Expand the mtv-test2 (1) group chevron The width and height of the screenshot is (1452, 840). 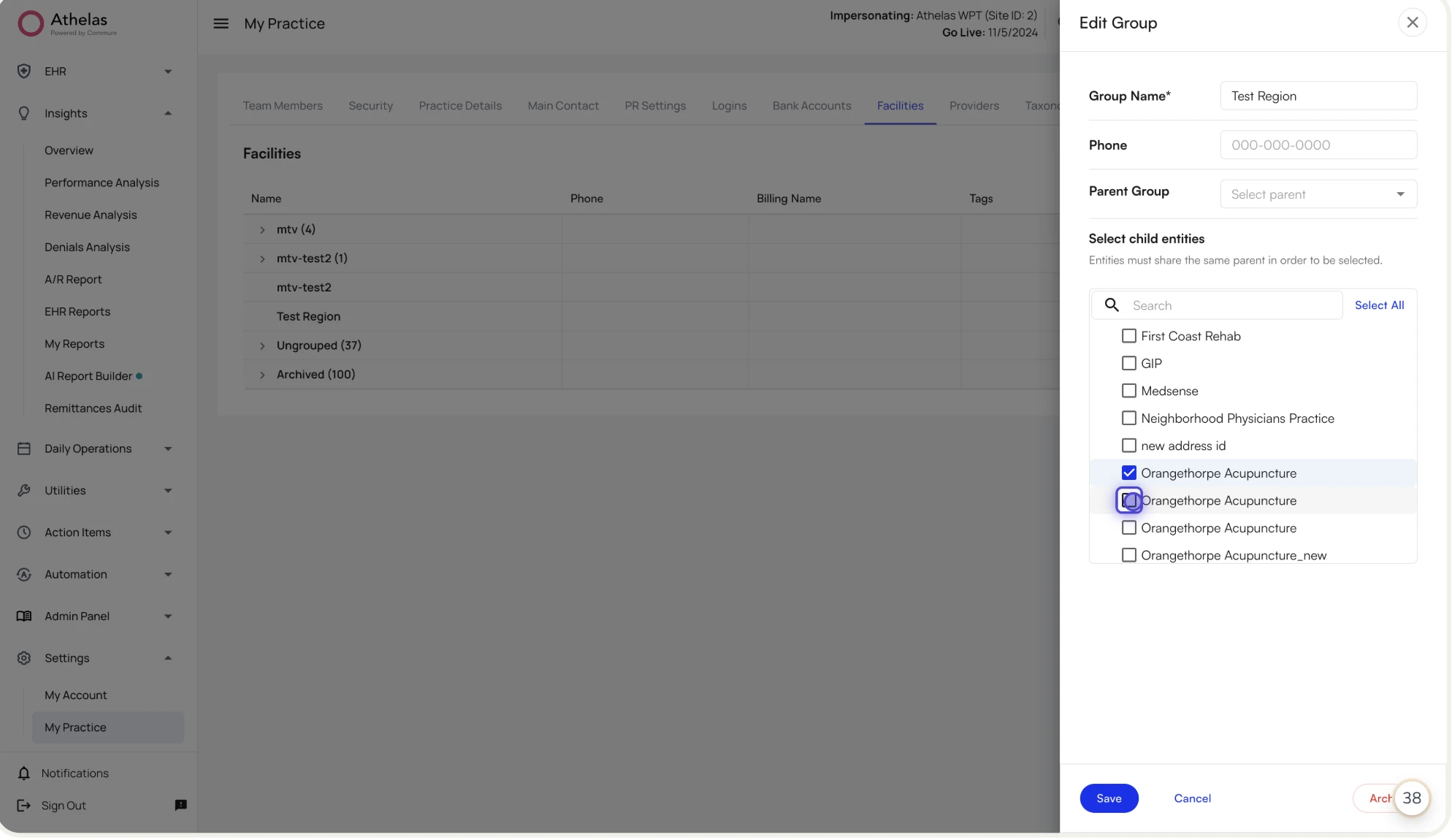pyautogui.click(x=262, y=259)
